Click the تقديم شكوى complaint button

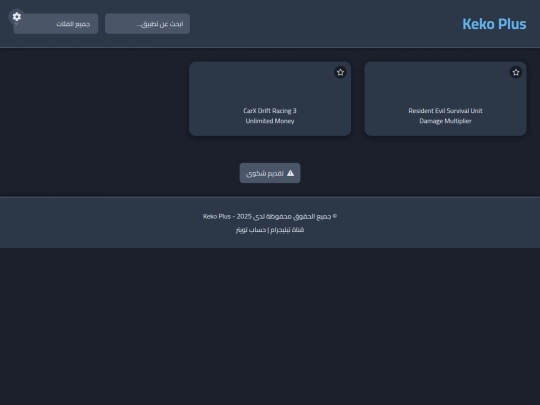[270, 173]
